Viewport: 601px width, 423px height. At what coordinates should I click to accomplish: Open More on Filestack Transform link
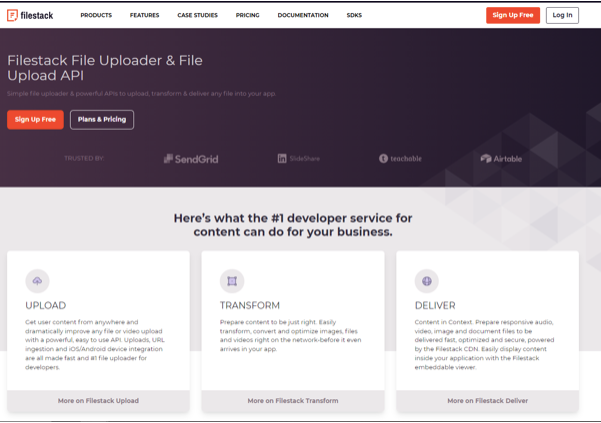pyautogui.click(x=293, y=401)
